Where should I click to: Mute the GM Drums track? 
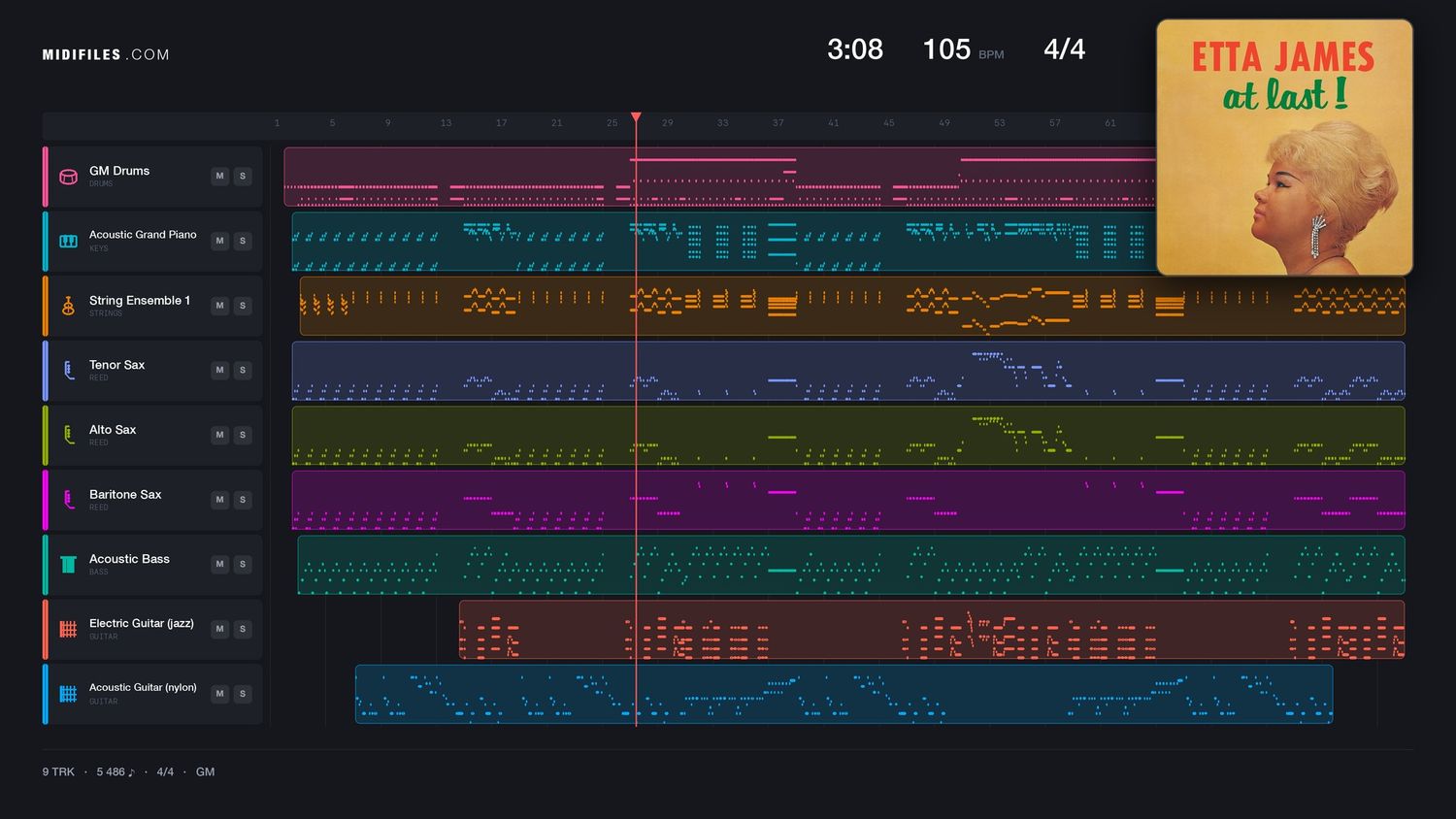pyautogui.click(x=219, y=177)
